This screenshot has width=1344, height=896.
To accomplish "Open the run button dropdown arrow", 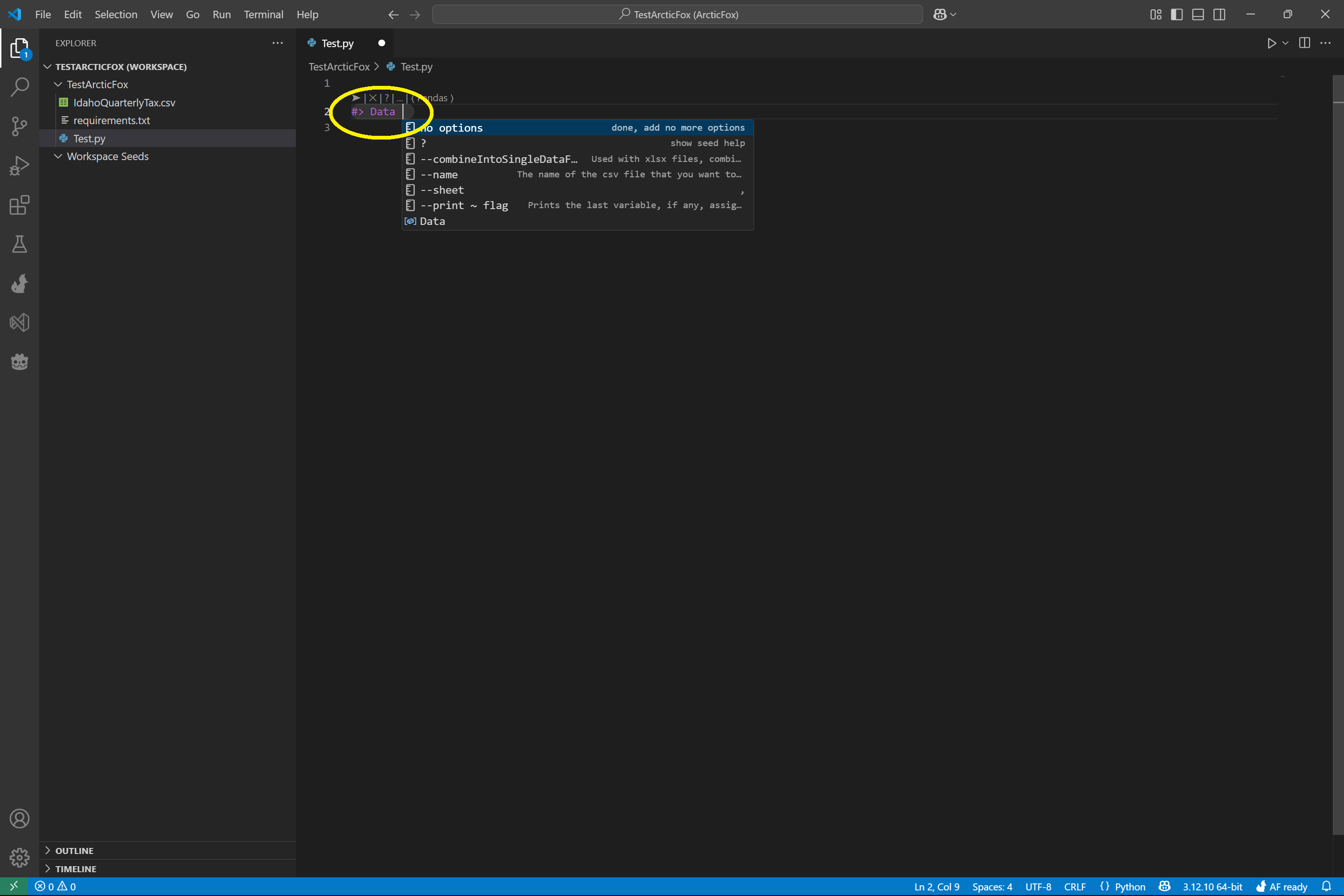I will [x=1285, y=43].
